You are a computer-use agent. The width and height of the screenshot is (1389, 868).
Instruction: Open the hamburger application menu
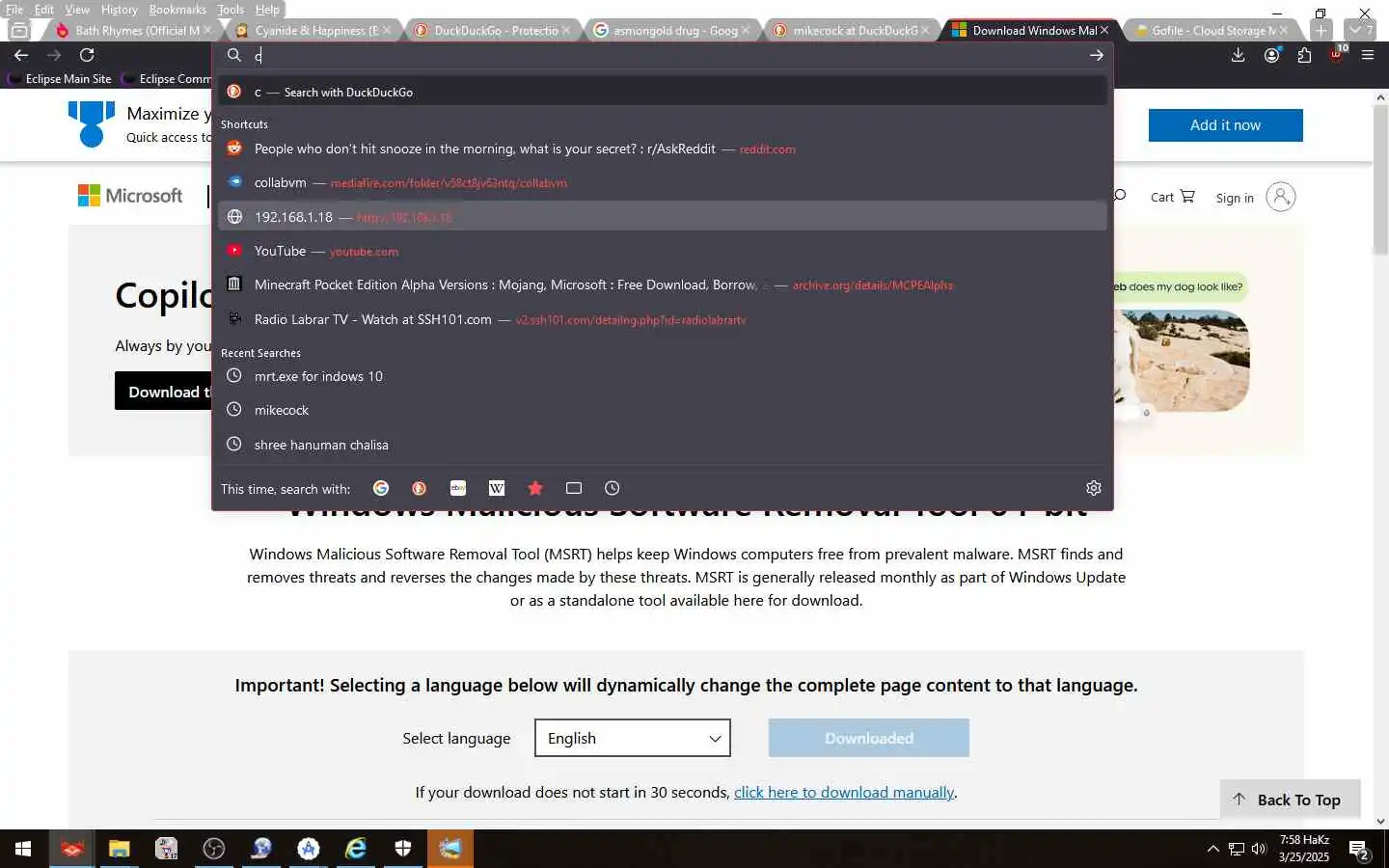[x=1368, y=55]
